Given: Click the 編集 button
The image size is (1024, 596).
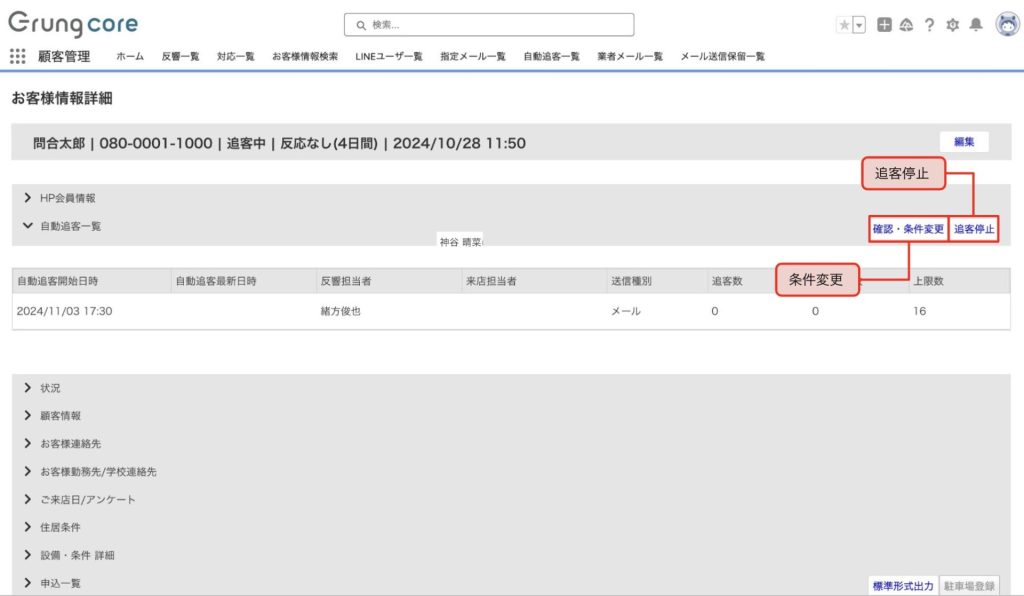Looking at the screenshot, I should (964, 142).
